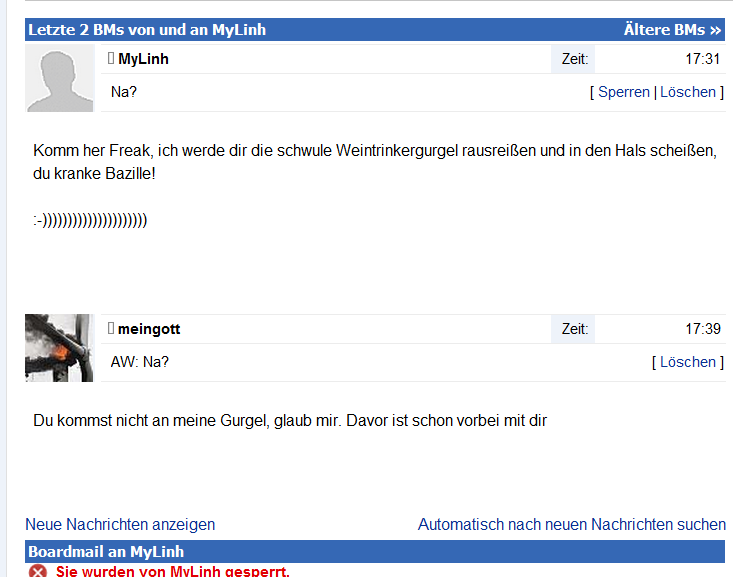Click Löschen on the 17:39 message
Viewport: 733px width, 577px height.
688,362
